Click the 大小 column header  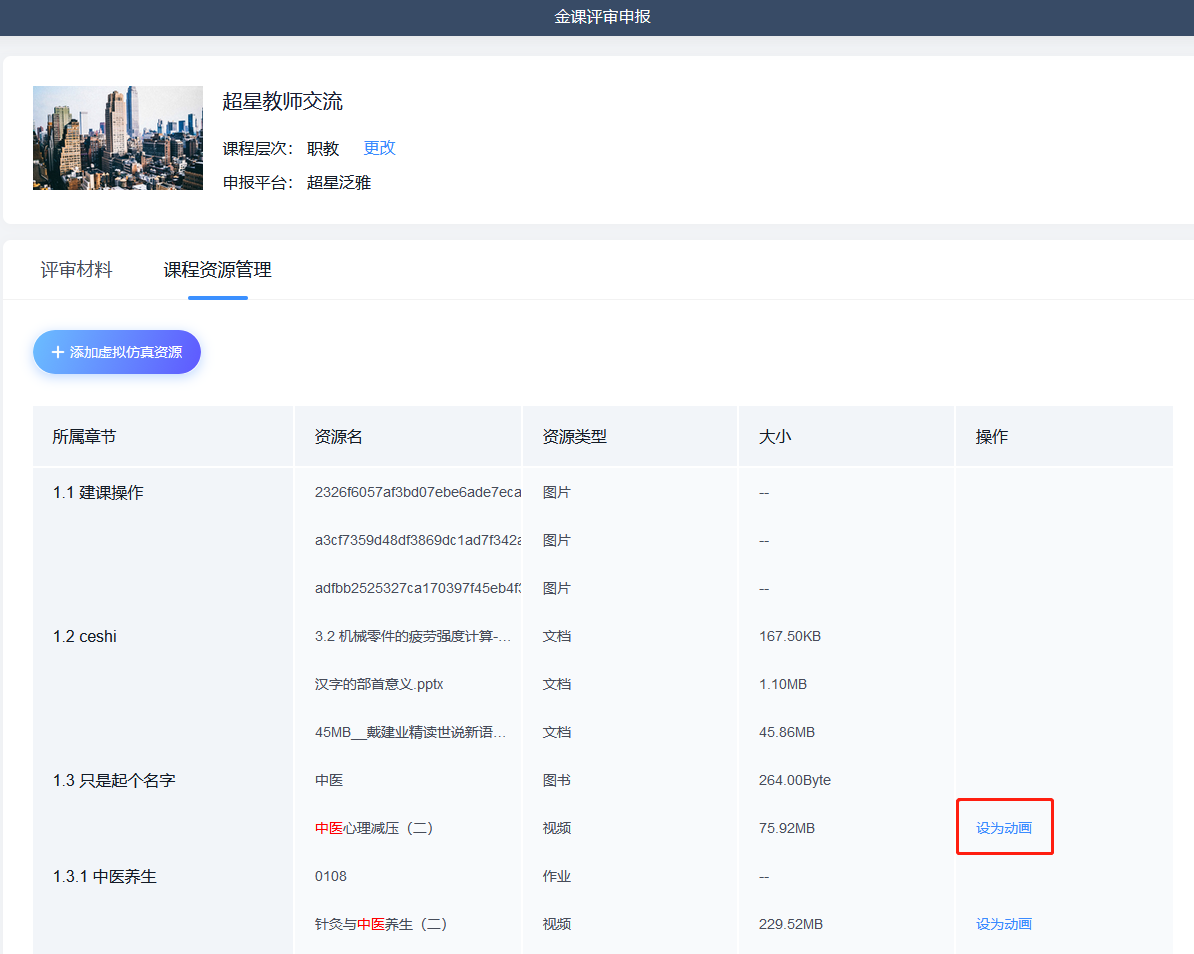coord(775,437)
